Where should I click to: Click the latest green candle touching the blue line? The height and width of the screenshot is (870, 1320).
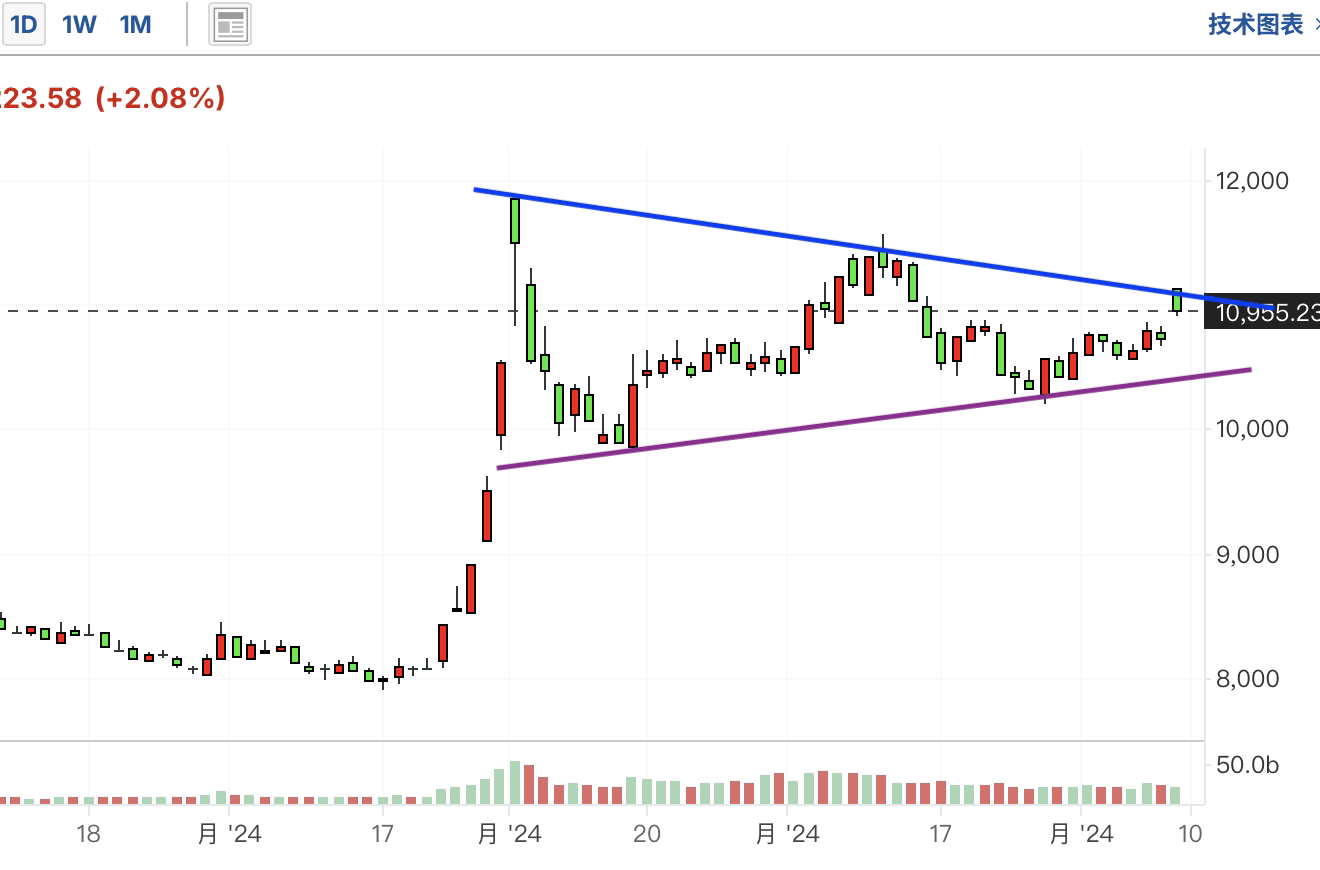[x=1177, y=300]
